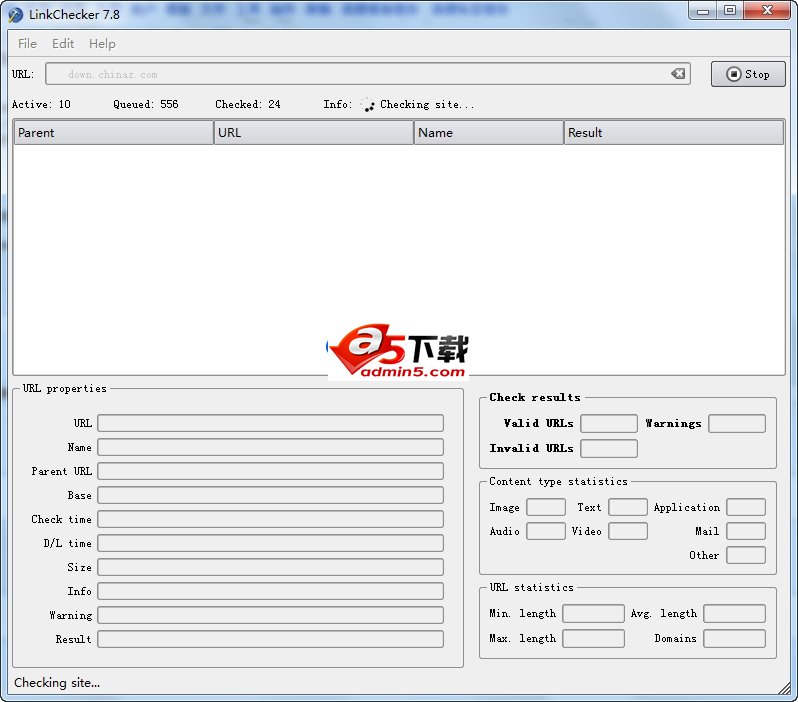Click the 'Checked: 24' status text
This screenshot has width=798, height=702.
point(248,104)
